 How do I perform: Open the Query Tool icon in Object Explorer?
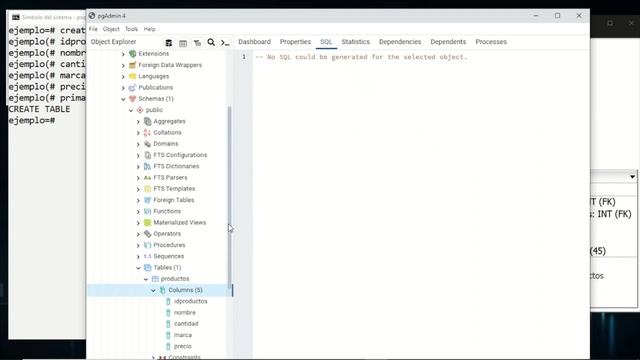[169, 42]
